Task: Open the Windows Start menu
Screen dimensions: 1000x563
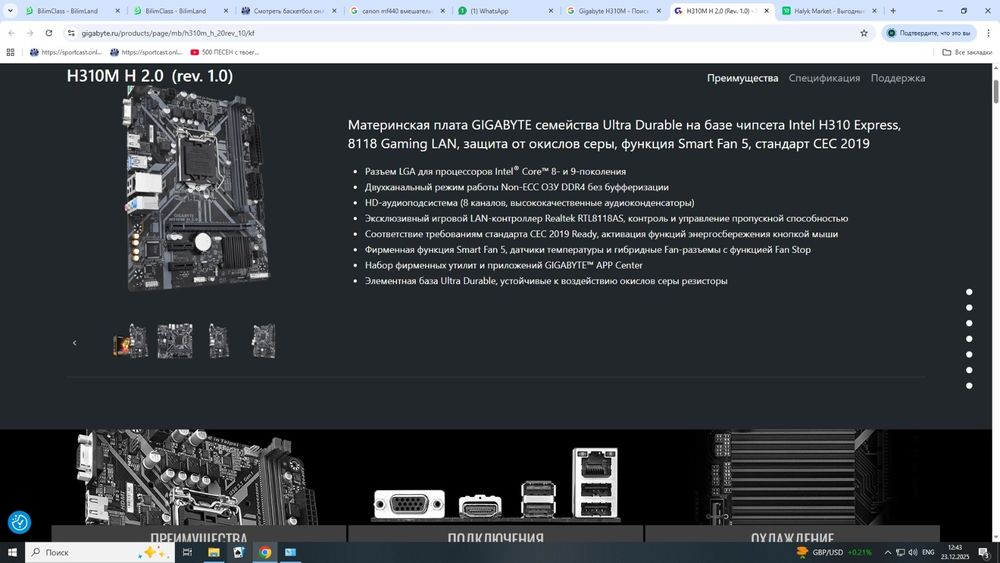Action: coord(12,552)
